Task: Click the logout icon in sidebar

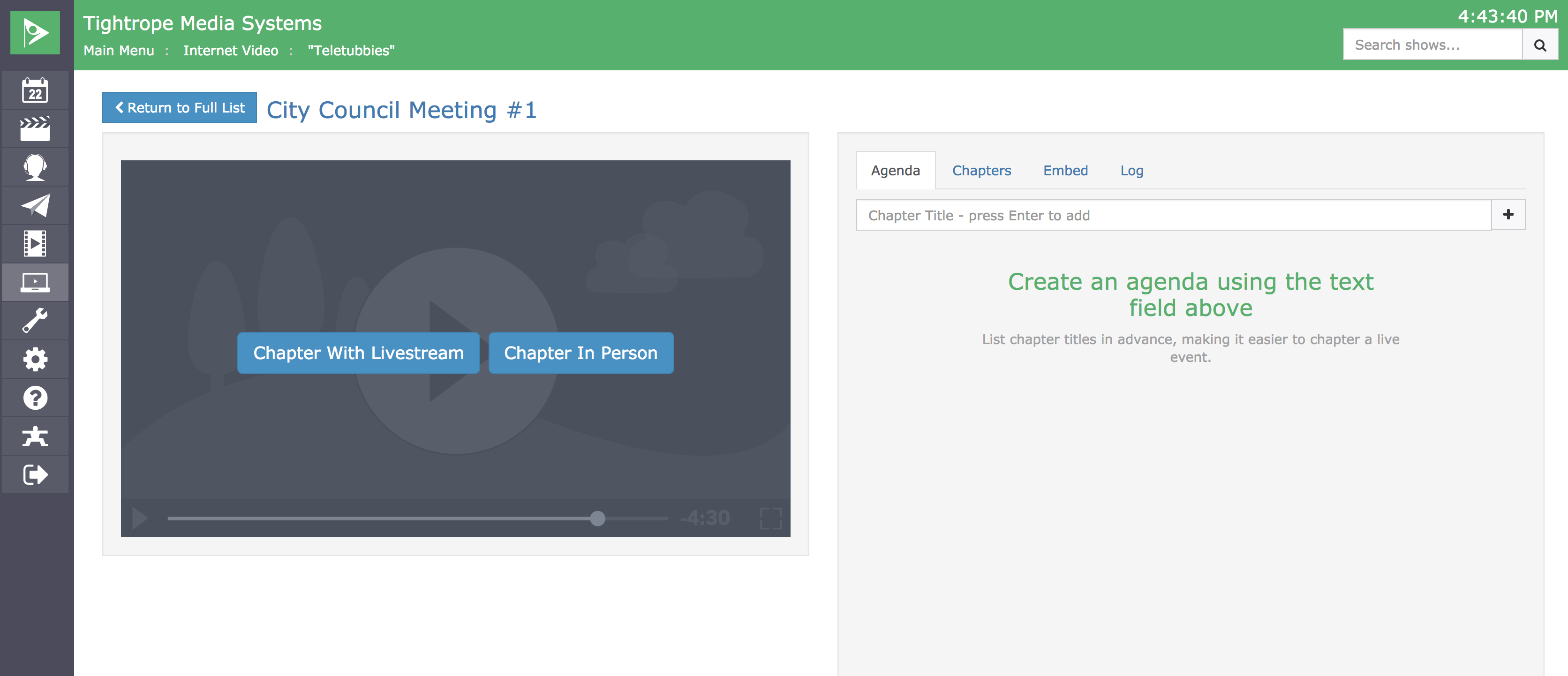Action: 35,474
